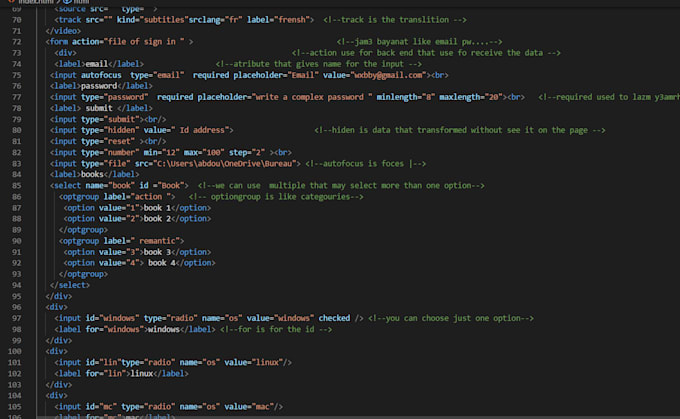
Task: Click the comment "we can use multiple"
Action: click(341, 186)
